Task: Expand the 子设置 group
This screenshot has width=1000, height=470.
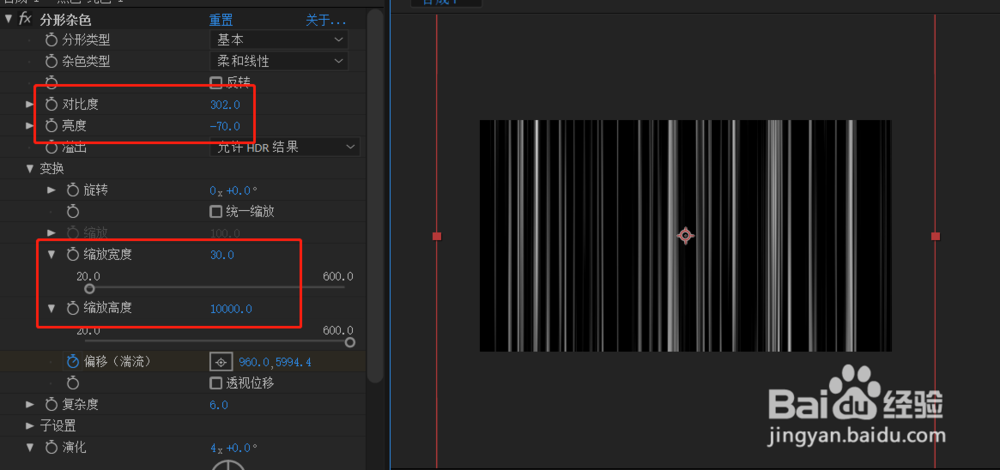Action: click(x=29, y=425)
